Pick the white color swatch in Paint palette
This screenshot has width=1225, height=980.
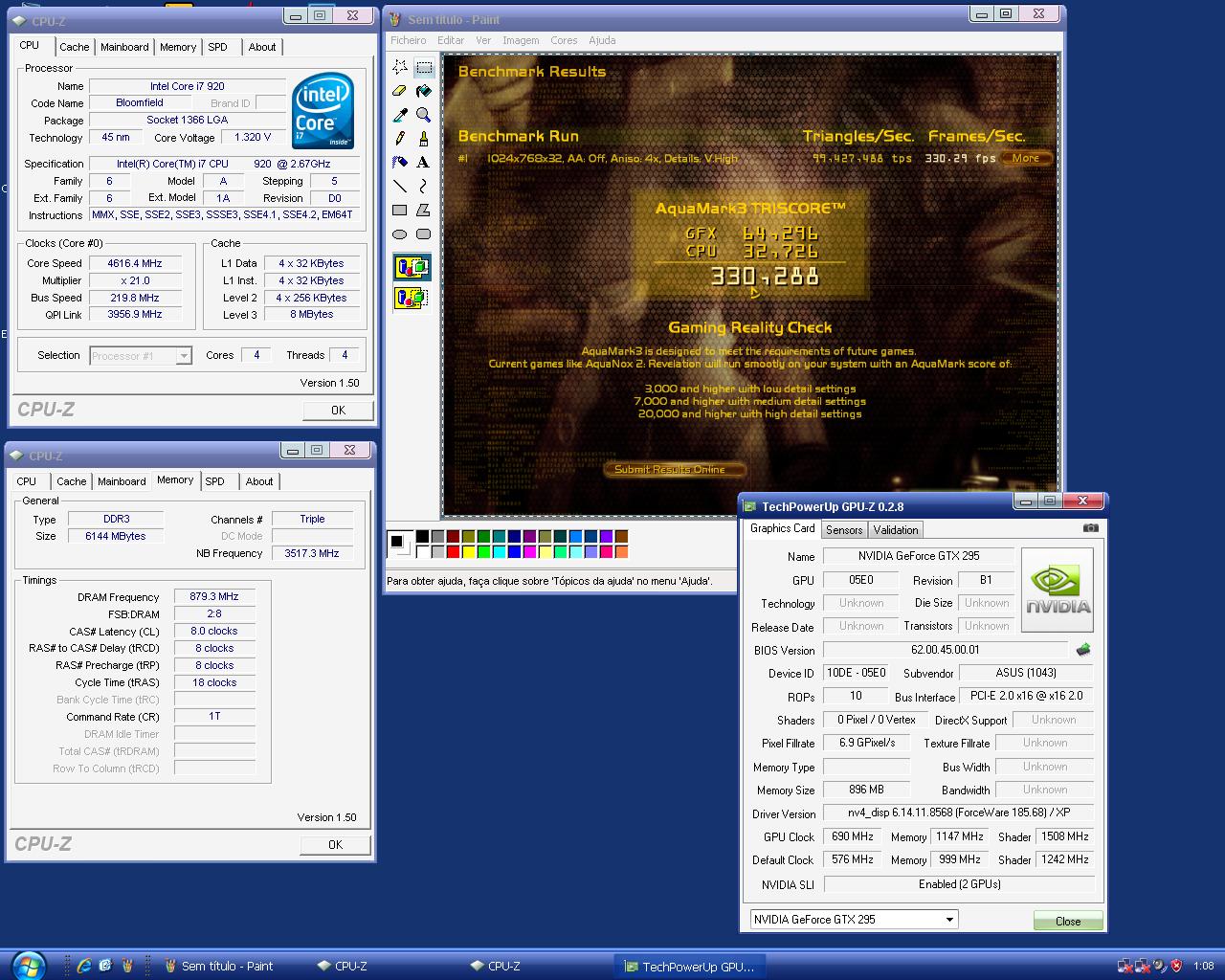[x=422, y=551]
